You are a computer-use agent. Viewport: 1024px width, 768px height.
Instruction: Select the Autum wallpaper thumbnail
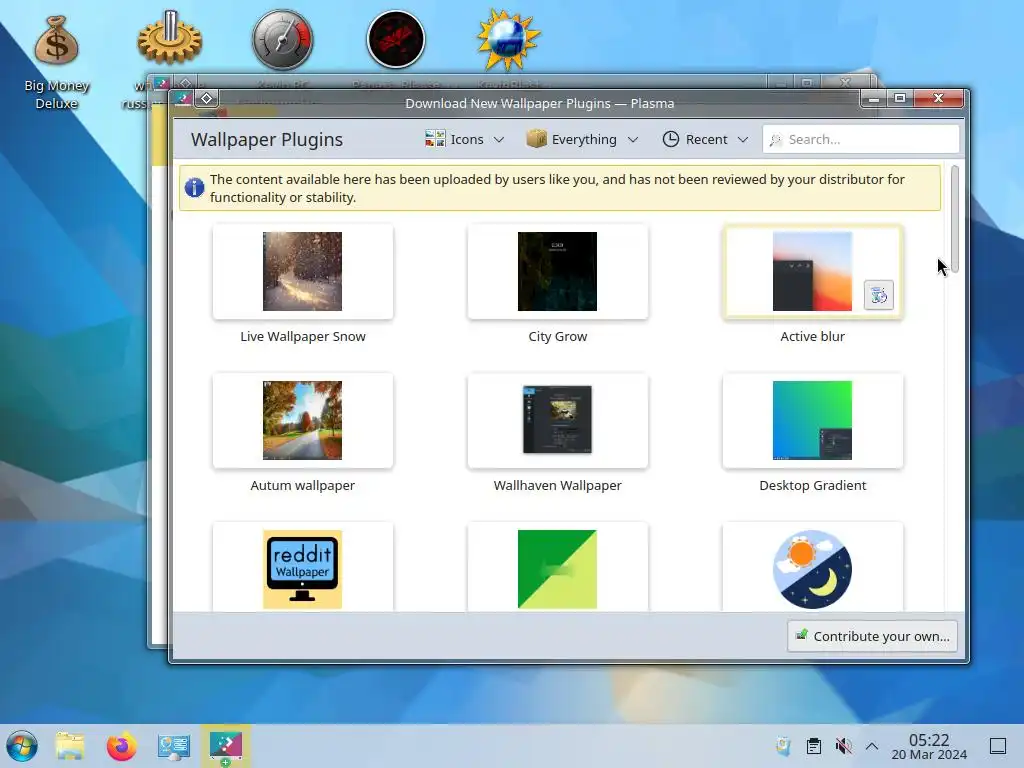pyautogui.click(x=302, y=420)
